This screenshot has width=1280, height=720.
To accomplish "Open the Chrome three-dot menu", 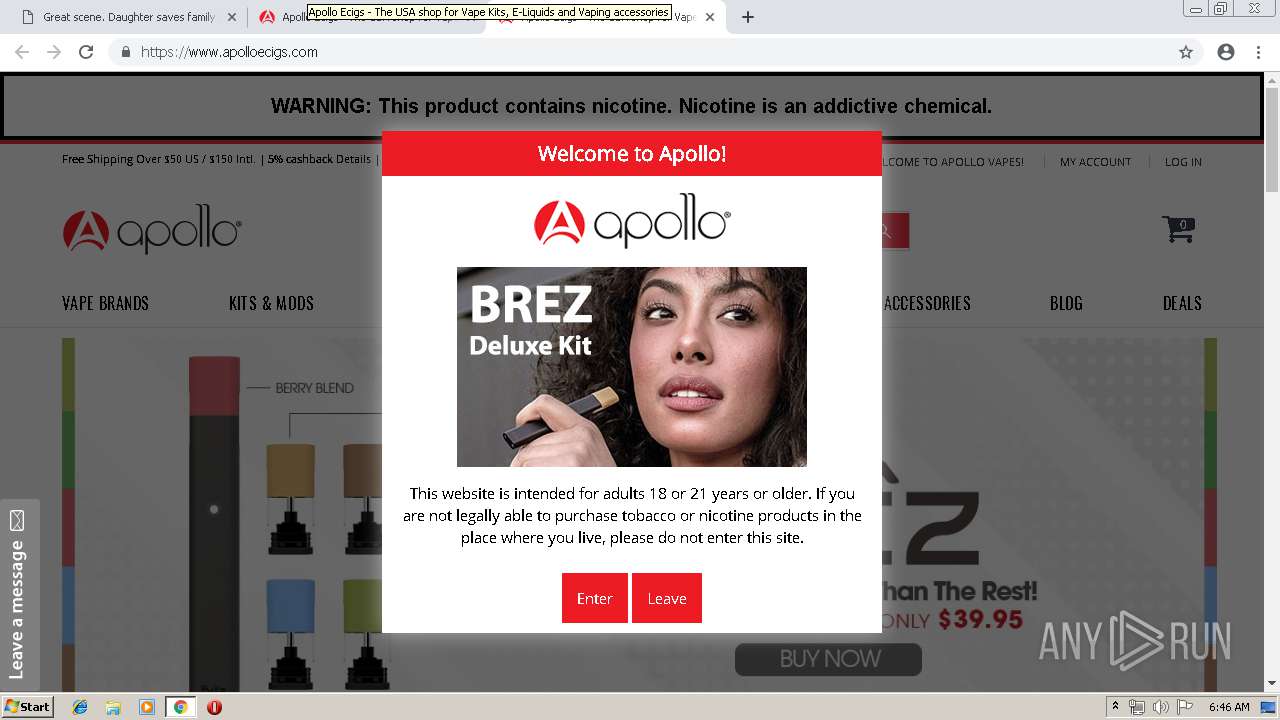I will point(1258,52).
